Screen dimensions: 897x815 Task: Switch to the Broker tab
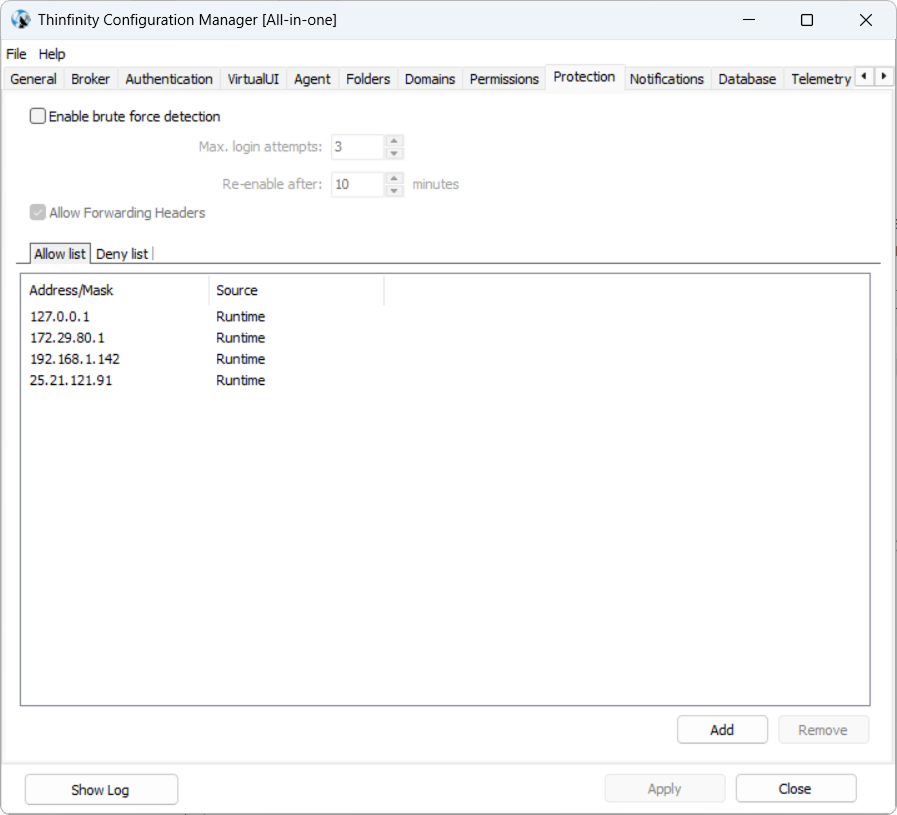click(90, 79)
